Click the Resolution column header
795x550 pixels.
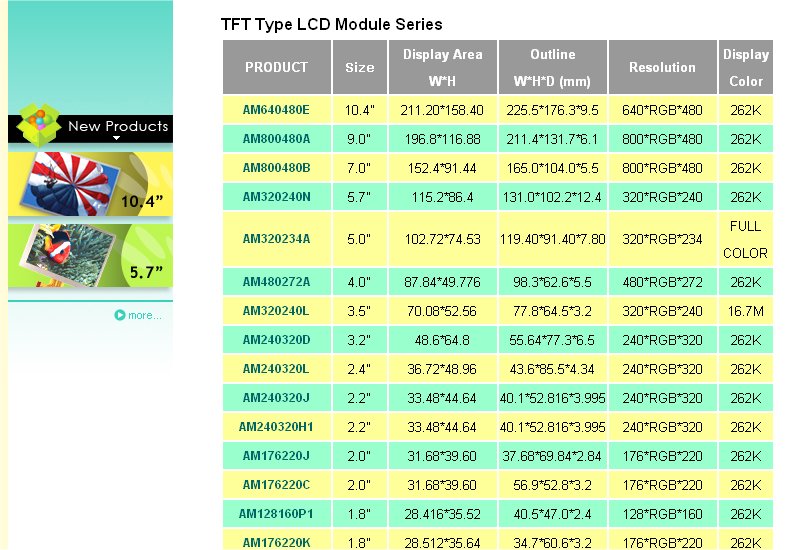coord(662,67)
